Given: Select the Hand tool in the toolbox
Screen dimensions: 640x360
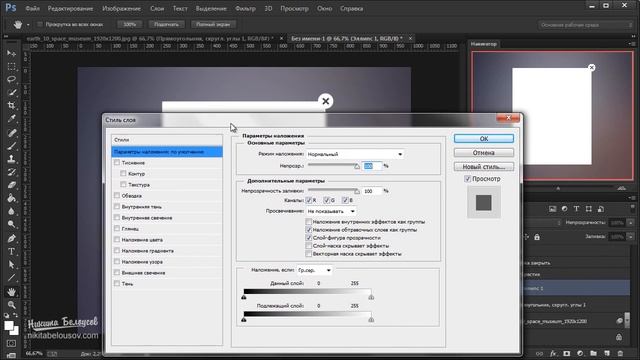Looking at the screenshot, I should coord(11,291).
